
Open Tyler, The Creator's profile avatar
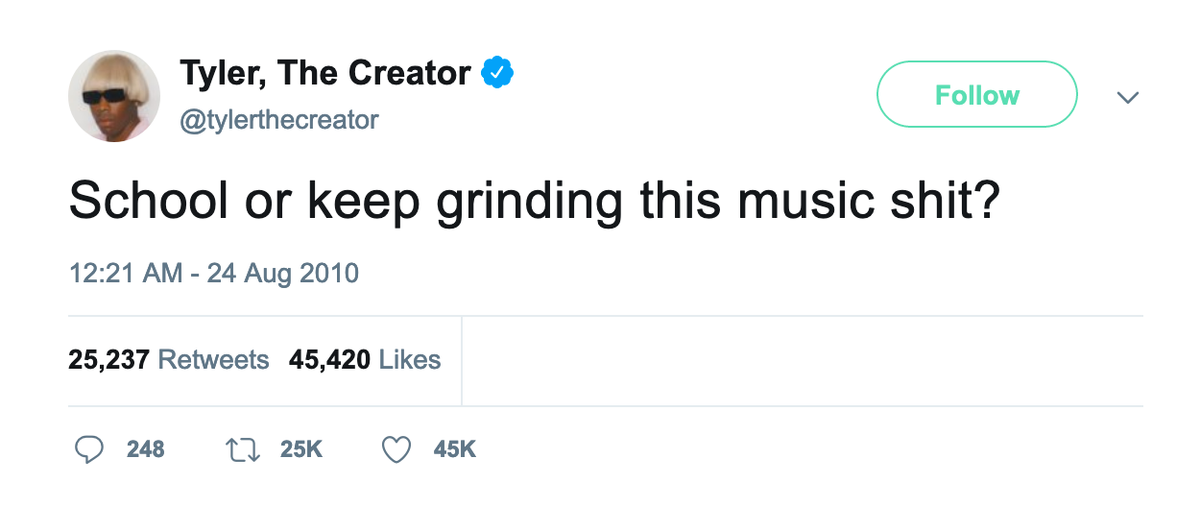114,96
